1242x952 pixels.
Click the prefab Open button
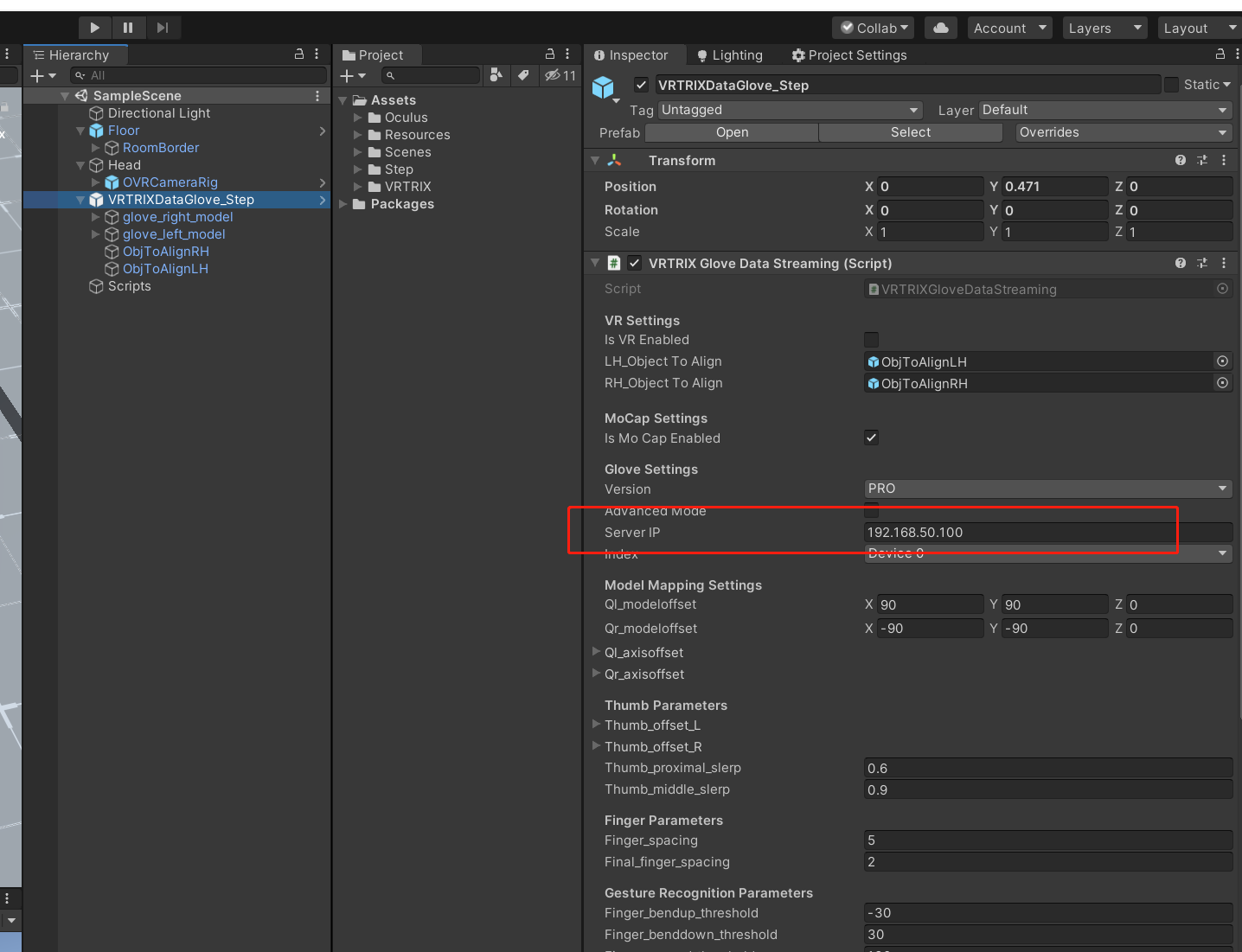pos(732,132)
